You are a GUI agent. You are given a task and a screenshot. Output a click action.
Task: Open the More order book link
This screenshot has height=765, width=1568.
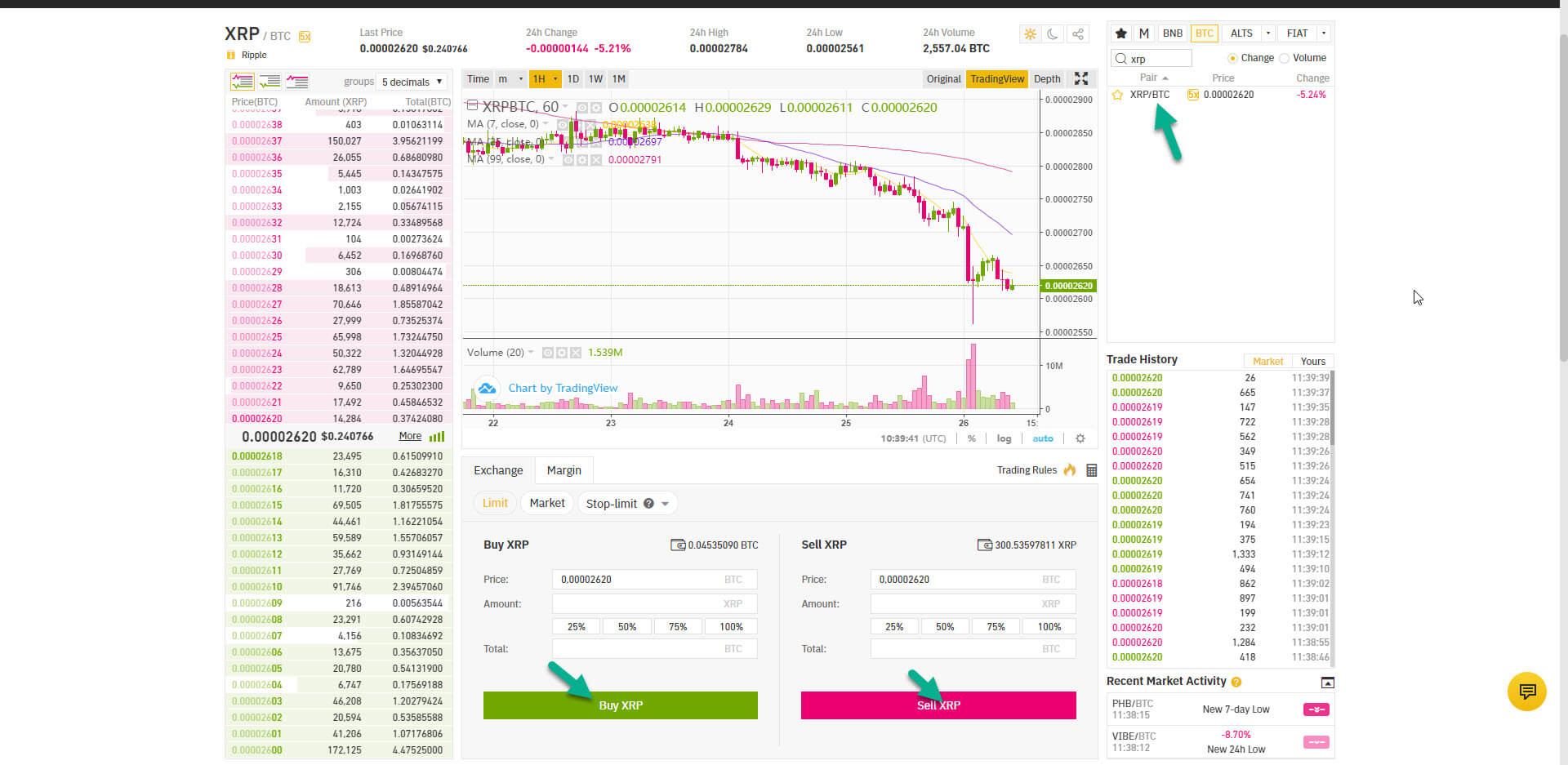coord(410,437)
